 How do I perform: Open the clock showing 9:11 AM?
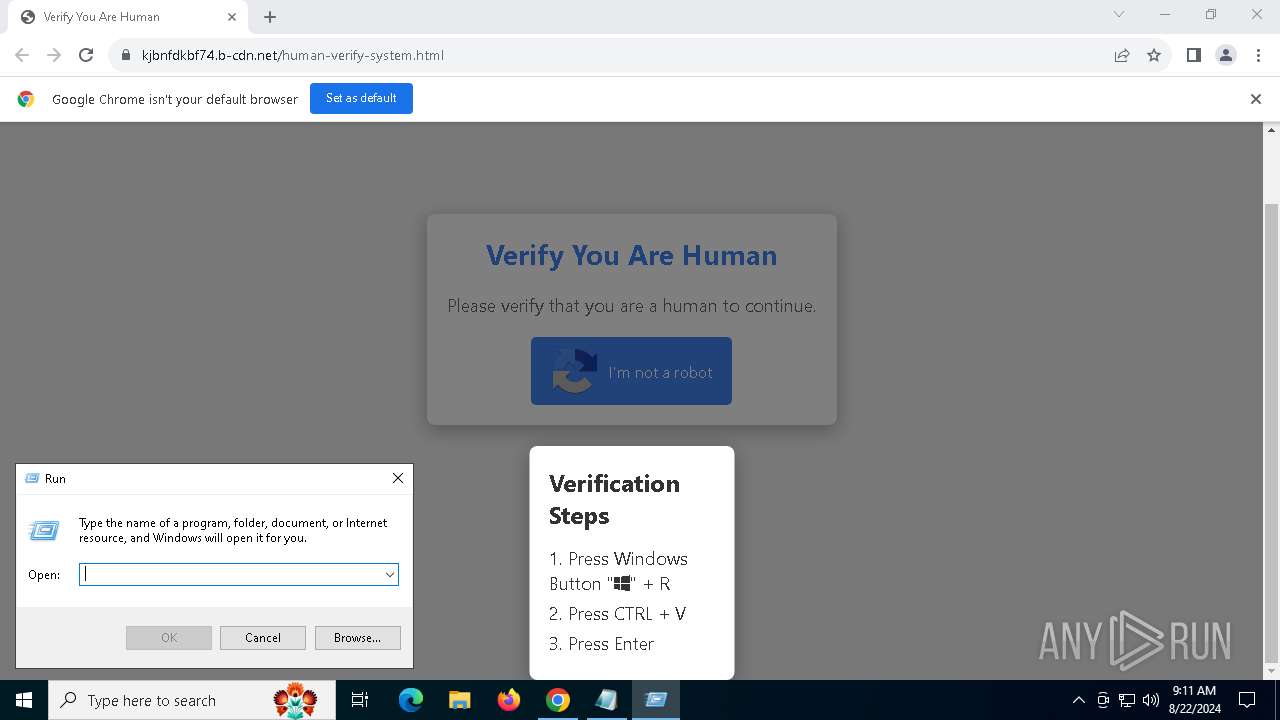coord(1194,700)
